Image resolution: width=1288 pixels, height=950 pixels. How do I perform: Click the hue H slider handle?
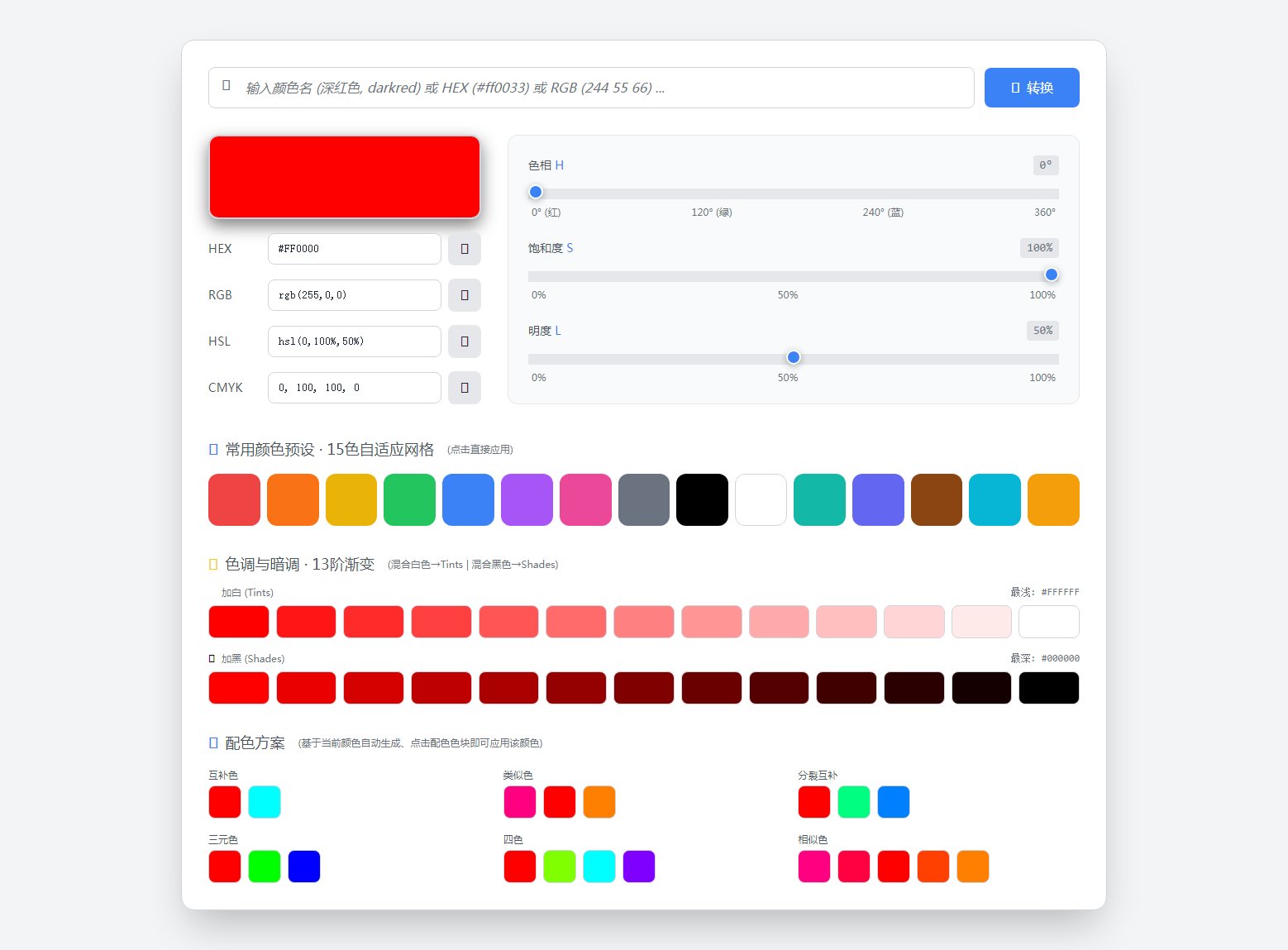(x=536, y=193)
